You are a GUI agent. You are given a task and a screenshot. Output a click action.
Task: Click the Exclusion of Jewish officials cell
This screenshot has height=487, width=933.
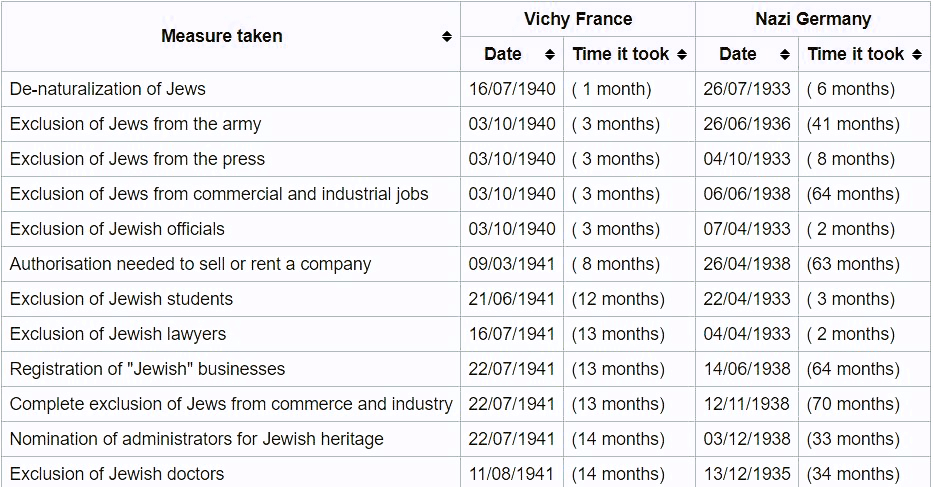point(117,229)
